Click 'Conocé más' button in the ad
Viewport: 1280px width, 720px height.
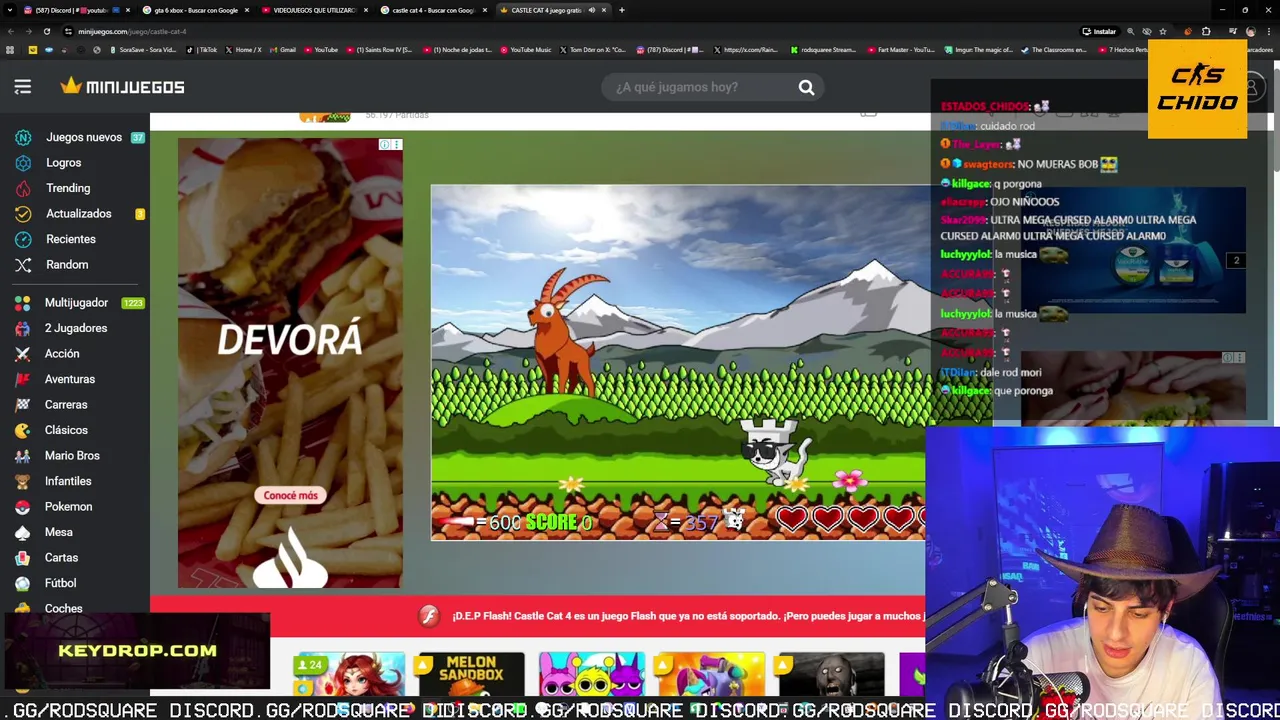tap(290, 495)
